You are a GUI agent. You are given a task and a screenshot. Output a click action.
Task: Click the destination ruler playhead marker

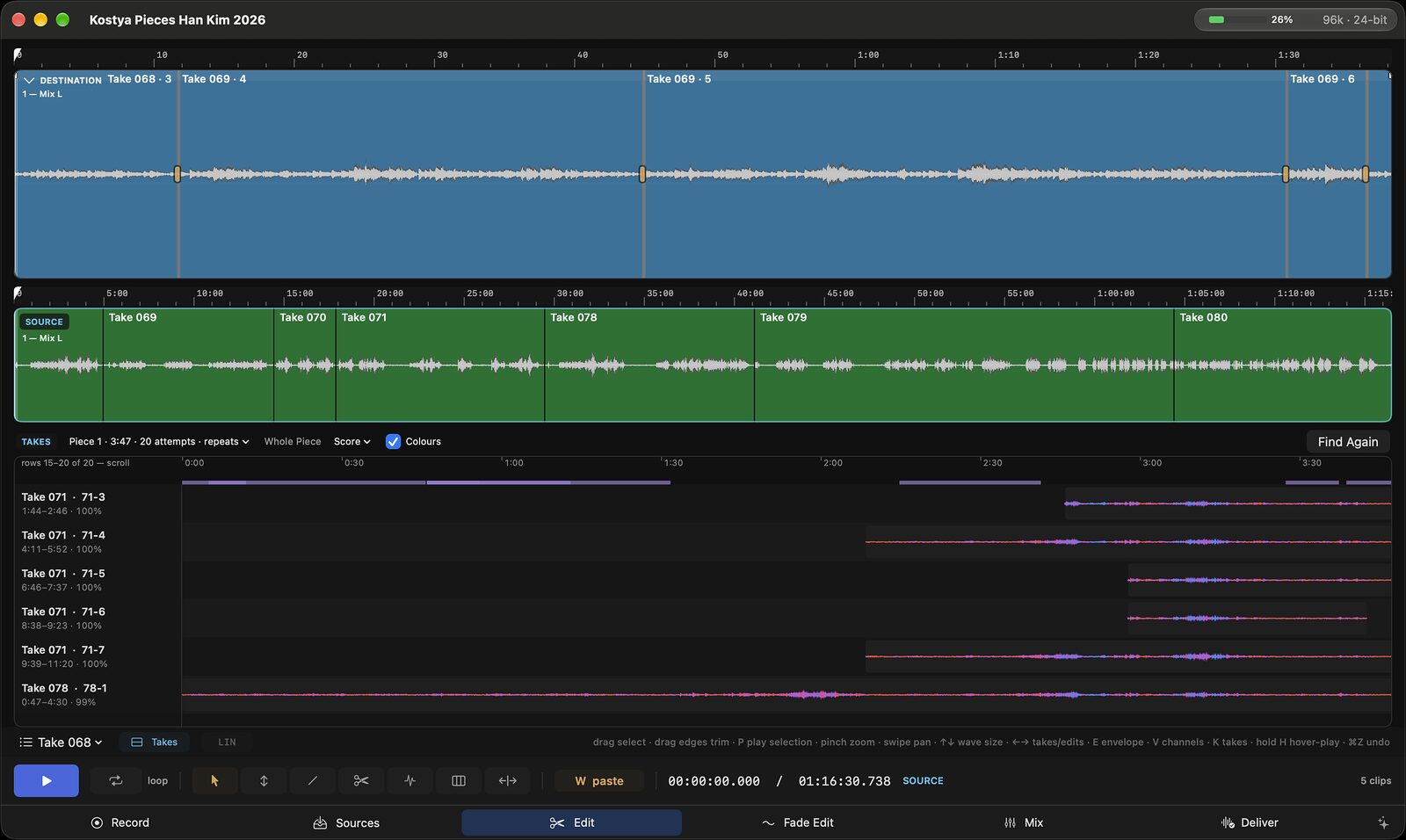click(18, 54)
